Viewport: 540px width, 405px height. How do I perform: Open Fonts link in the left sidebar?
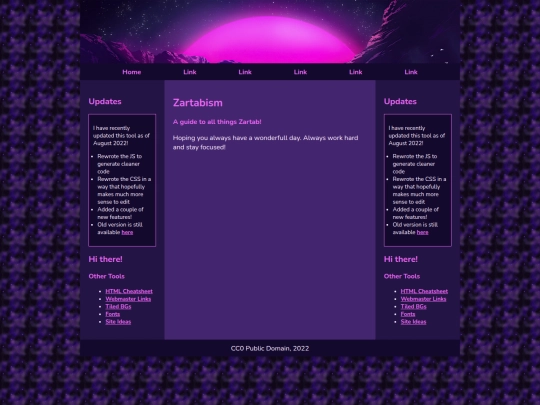[113, 314]
